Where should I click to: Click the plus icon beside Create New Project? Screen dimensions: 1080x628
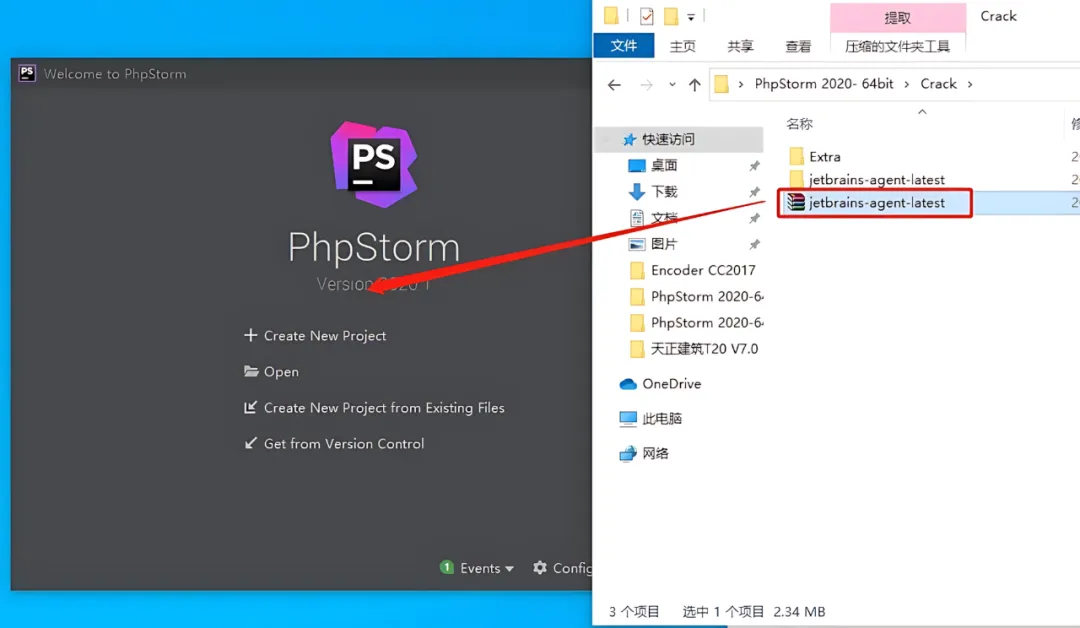[x=251, y=335]
